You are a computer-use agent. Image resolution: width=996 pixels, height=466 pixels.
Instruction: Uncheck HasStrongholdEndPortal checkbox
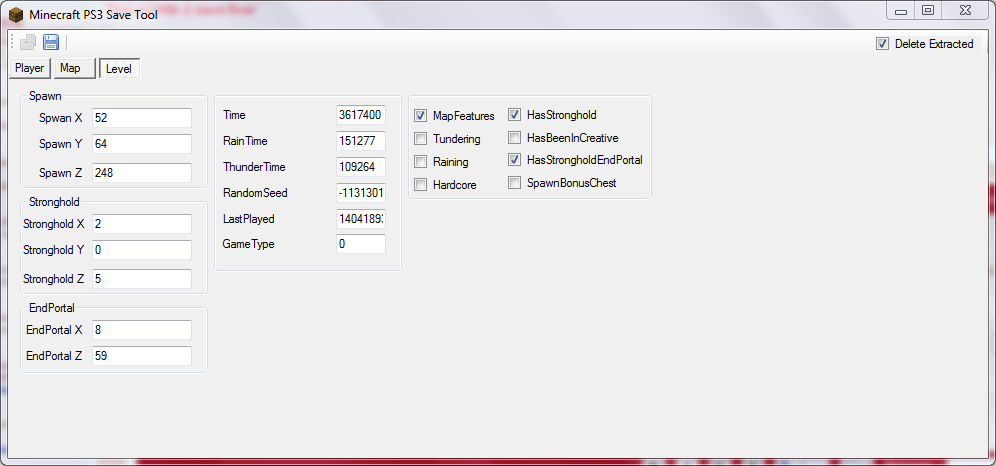(x=515, y=159)
